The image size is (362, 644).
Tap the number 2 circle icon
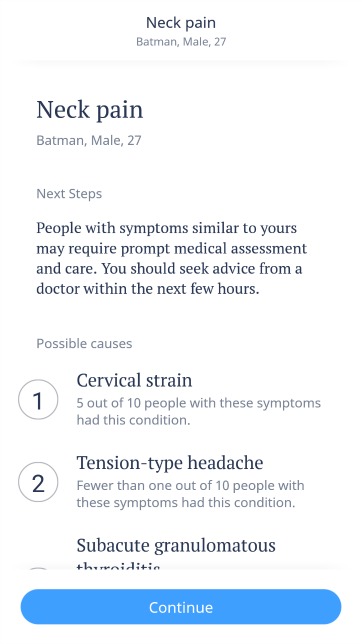point(38,482)
